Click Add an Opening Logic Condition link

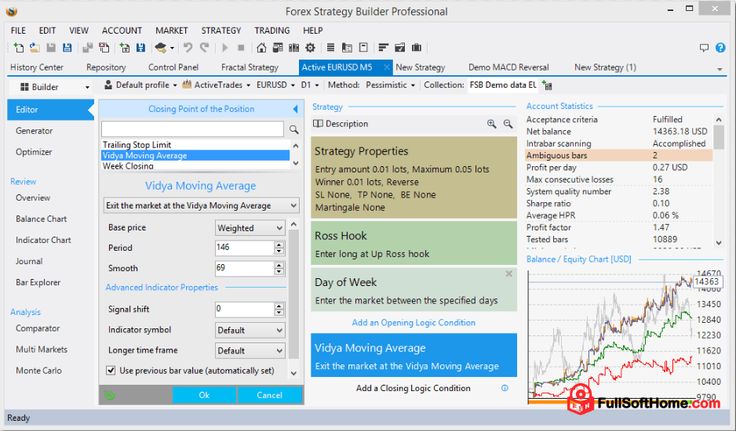(414, 323)
